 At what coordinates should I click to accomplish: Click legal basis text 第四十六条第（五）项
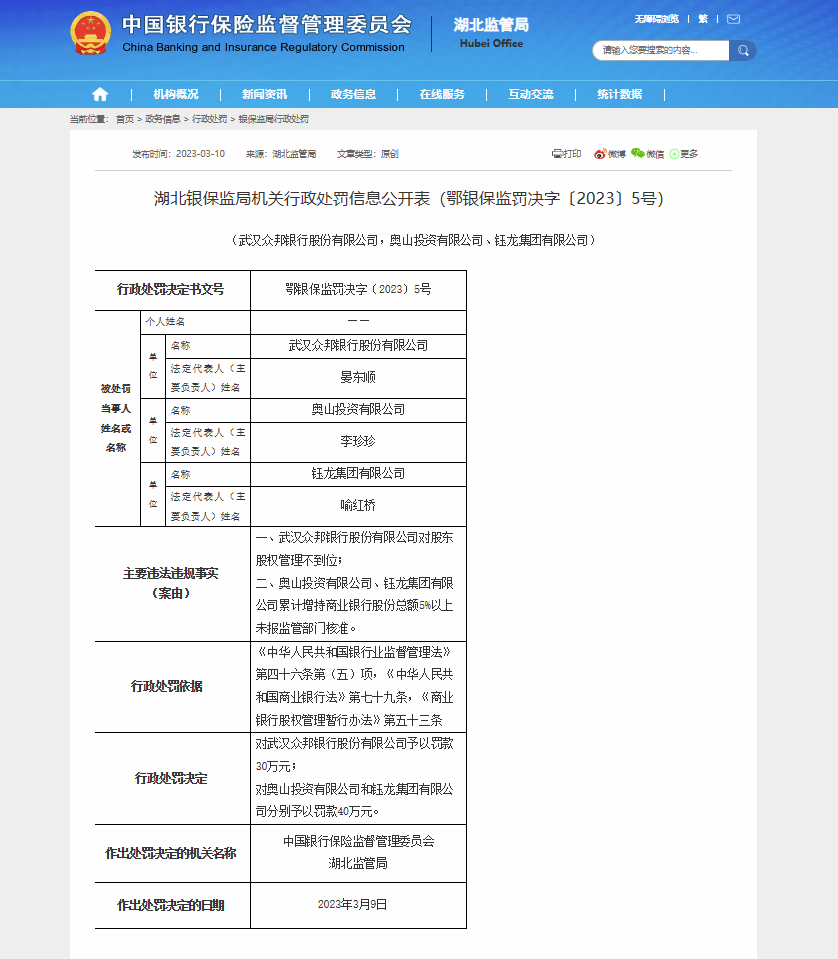pos(316,675)
